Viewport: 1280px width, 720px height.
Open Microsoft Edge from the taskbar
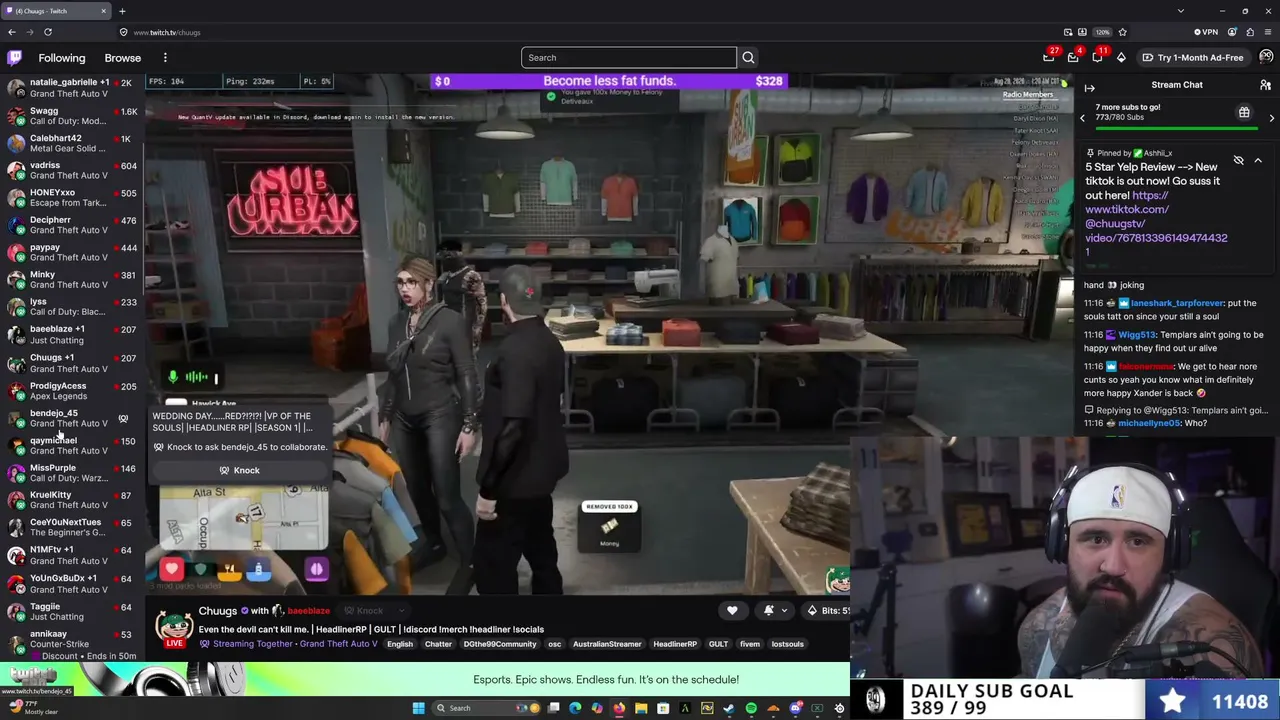coord(575,708)
